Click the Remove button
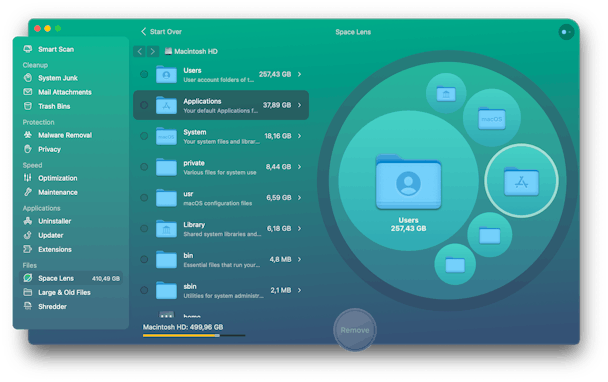 (355, 330)
